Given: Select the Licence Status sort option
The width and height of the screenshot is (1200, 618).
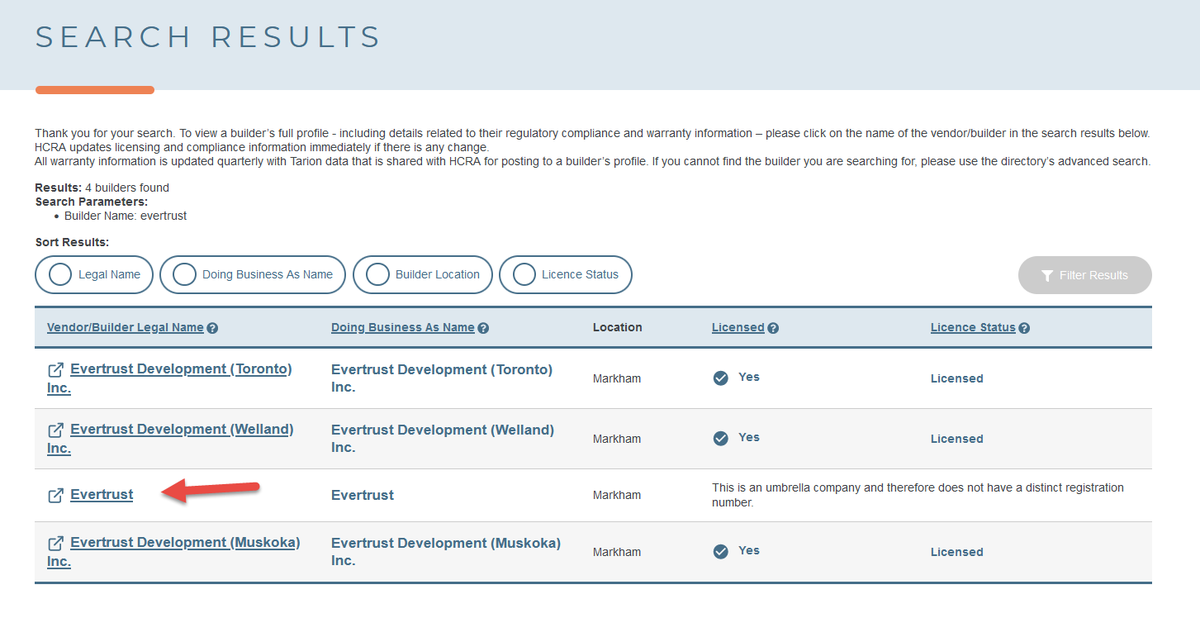Looking at the screenshot, I should (x=565, y=274).
